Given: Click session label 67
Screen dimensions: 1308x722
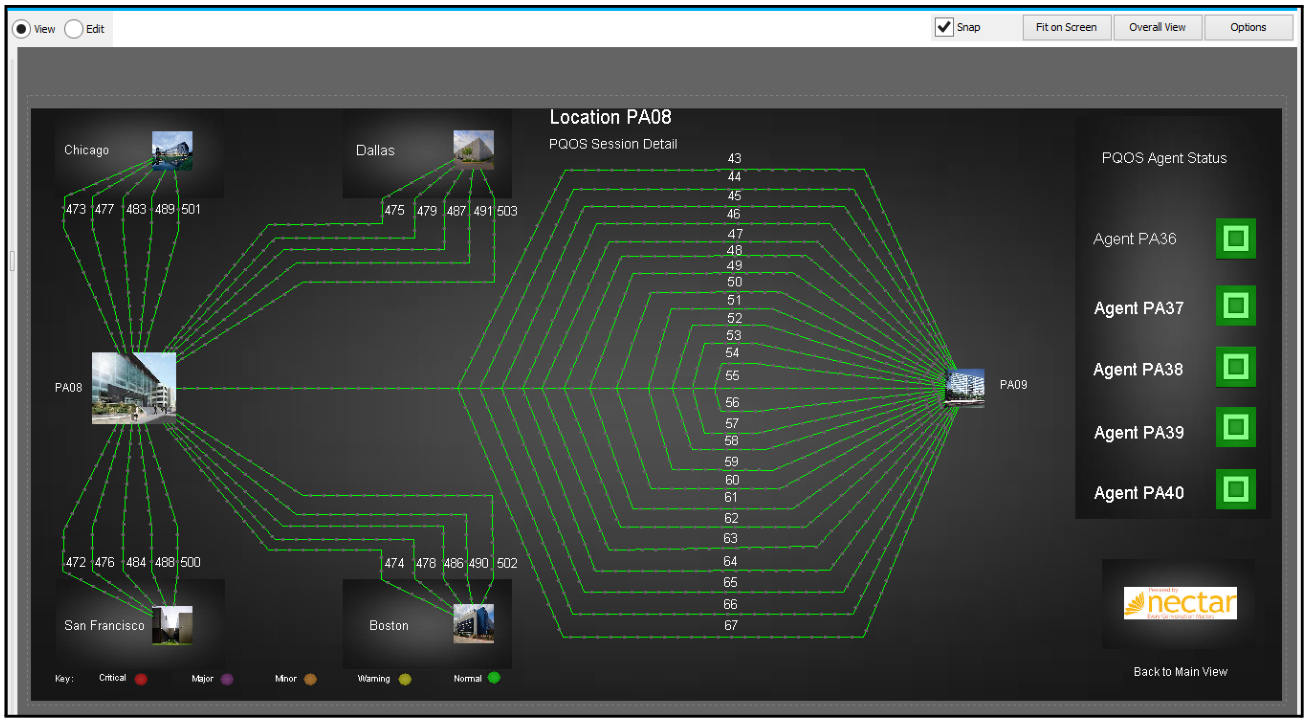Looking at the screenshot, I should (731, 626).
